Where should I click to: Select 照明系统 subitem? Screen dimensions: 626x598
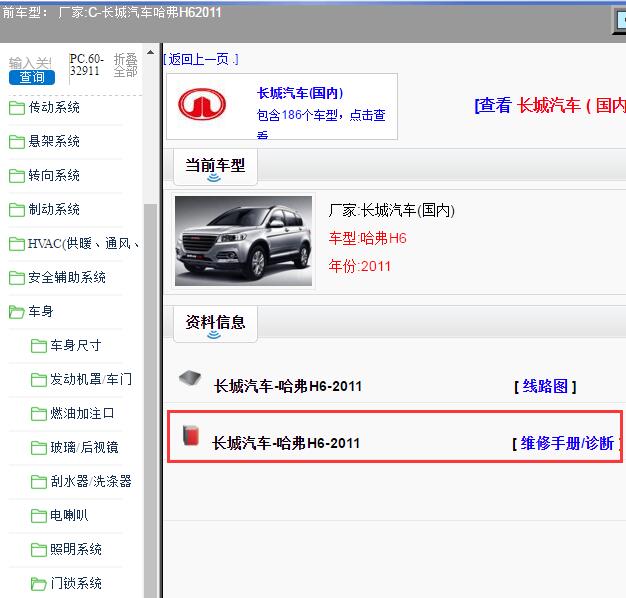coord(76,549)
